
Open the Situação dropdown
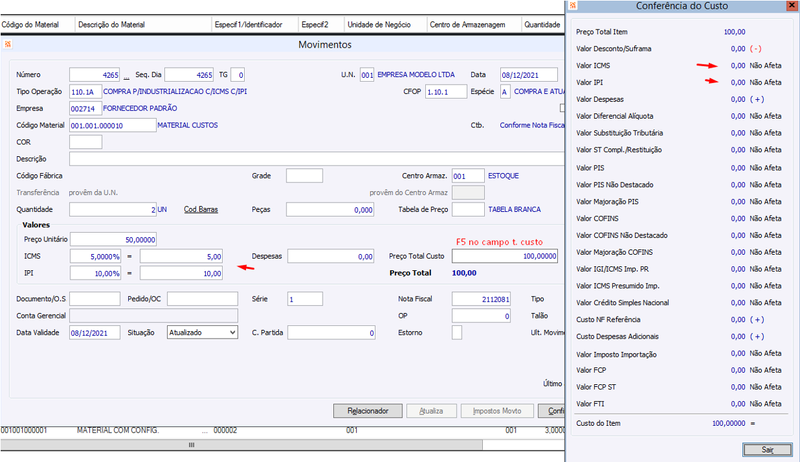coord(233,332)
